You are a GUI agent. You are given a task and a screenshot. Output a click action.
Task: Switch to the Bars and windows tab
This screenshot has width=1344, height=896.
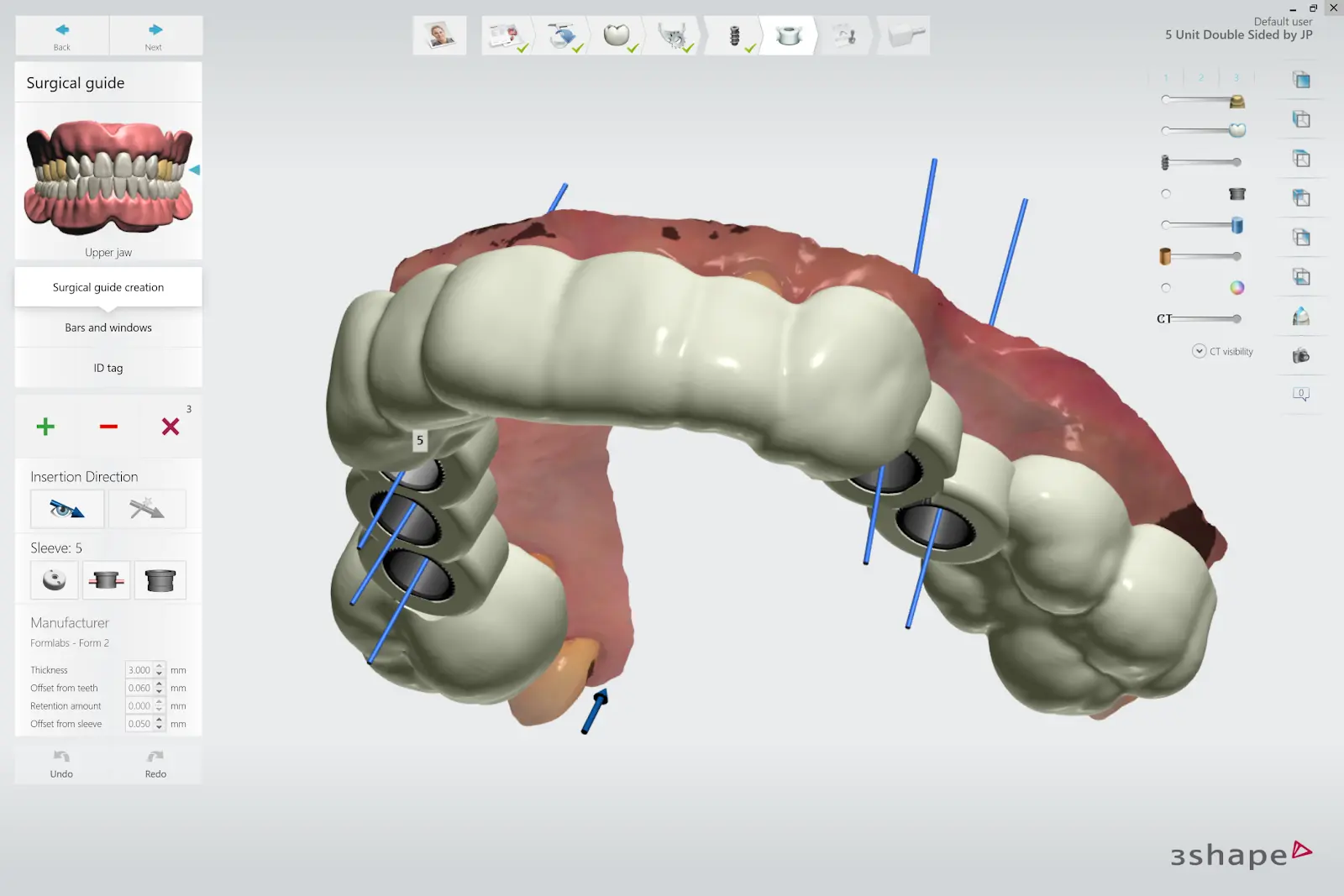point(108,327)
